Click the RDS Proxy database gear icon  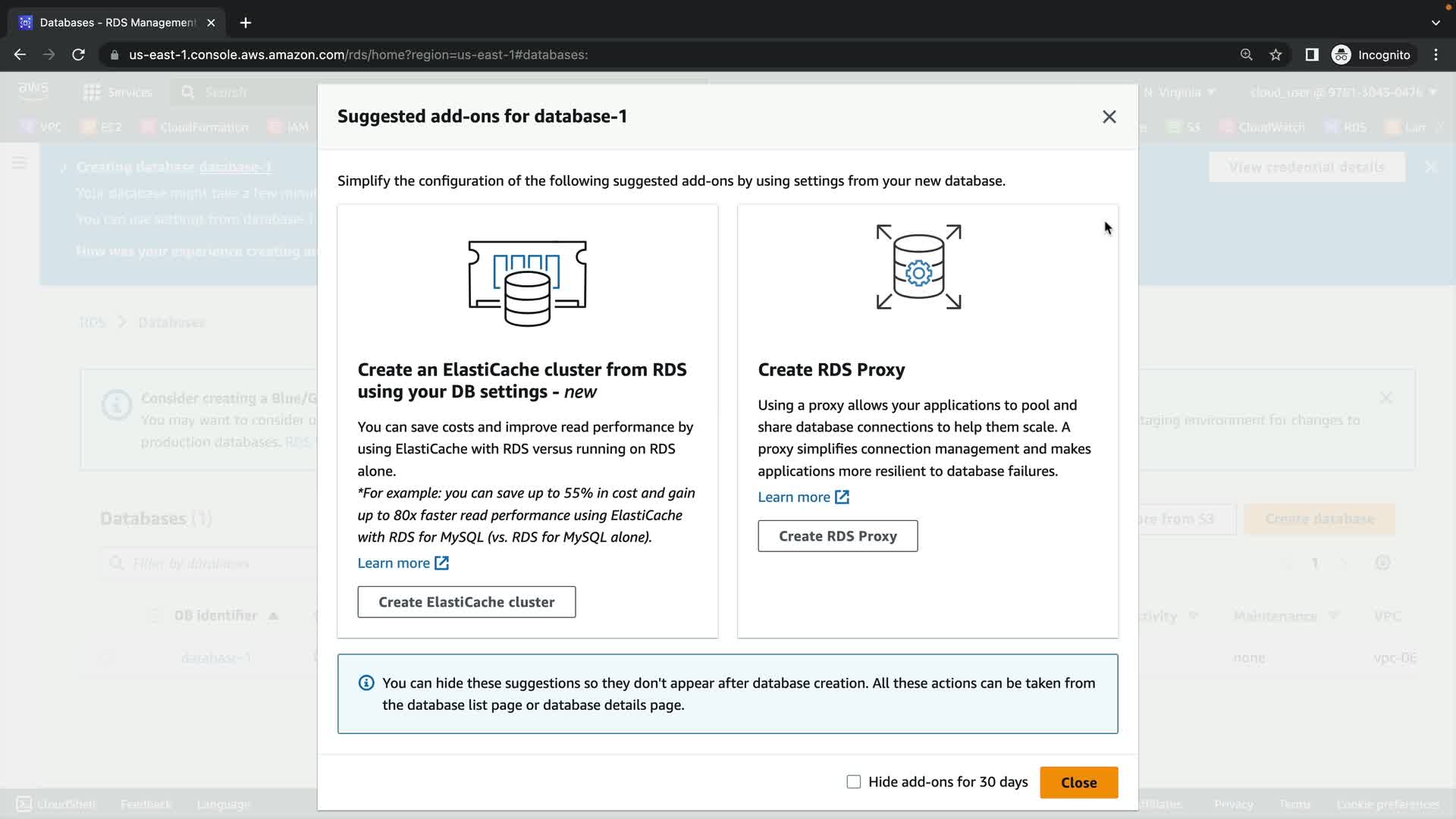pos(918,267)
